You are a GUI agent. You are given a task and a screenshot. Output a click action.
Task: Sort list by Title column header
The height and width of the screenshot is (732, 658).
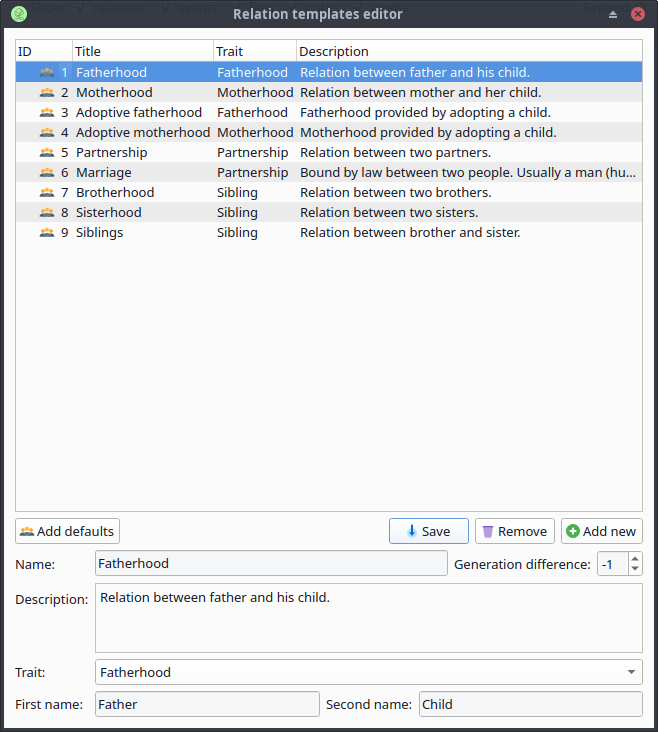142,51
